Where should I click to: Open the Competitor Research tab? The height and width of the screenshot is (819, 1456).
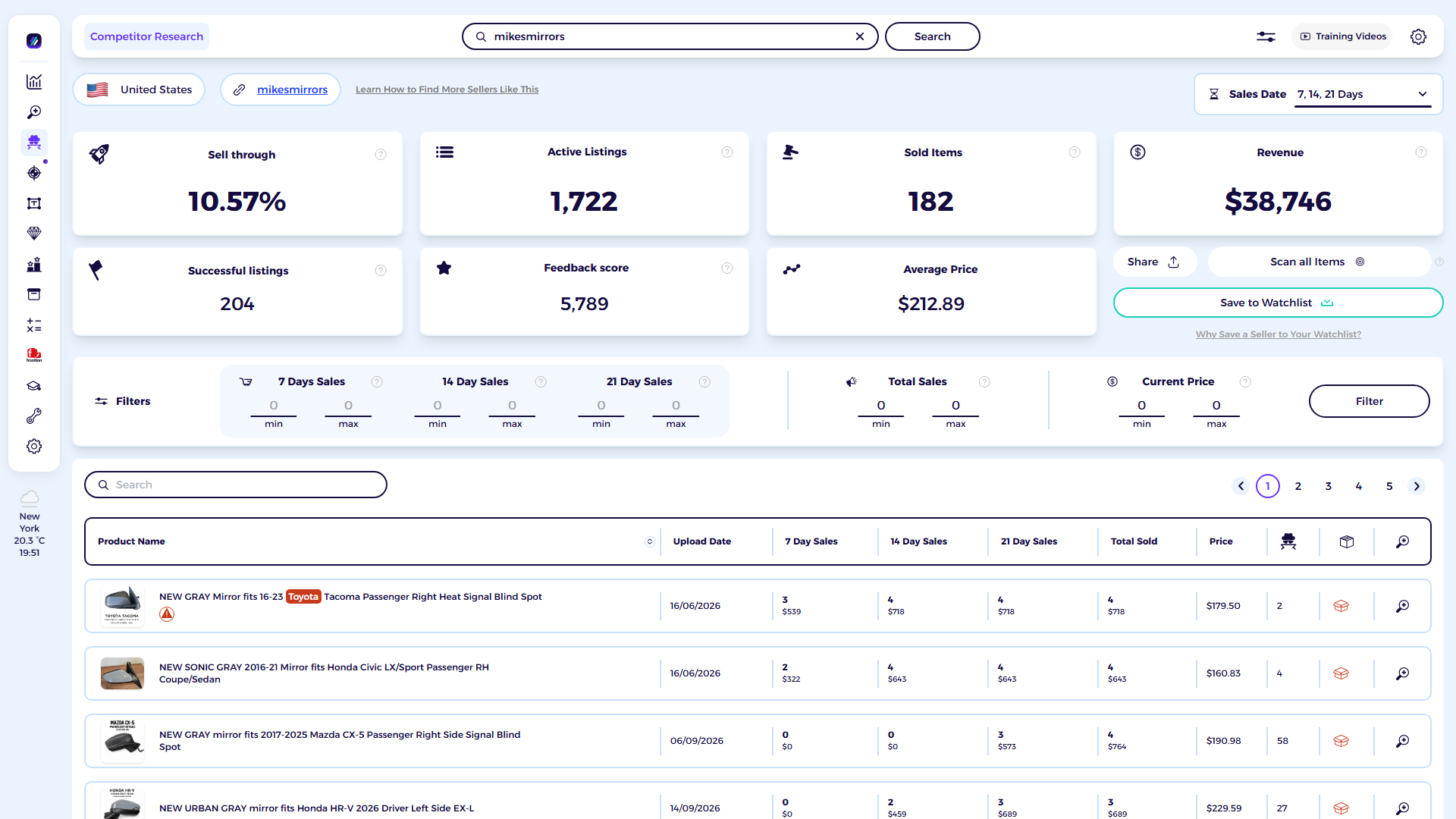coord(146,36)
